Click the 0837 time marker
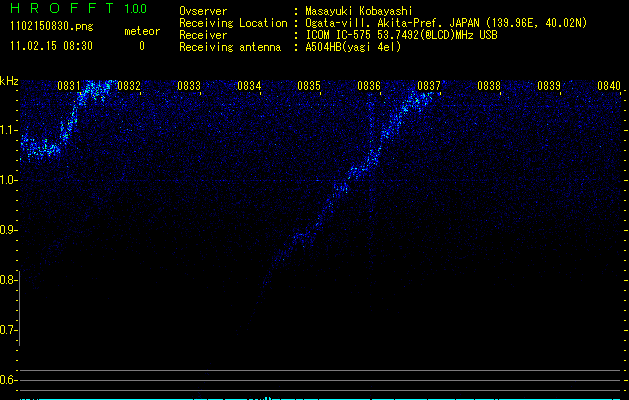Screen dimensions: 629x400 coord(429,86)
